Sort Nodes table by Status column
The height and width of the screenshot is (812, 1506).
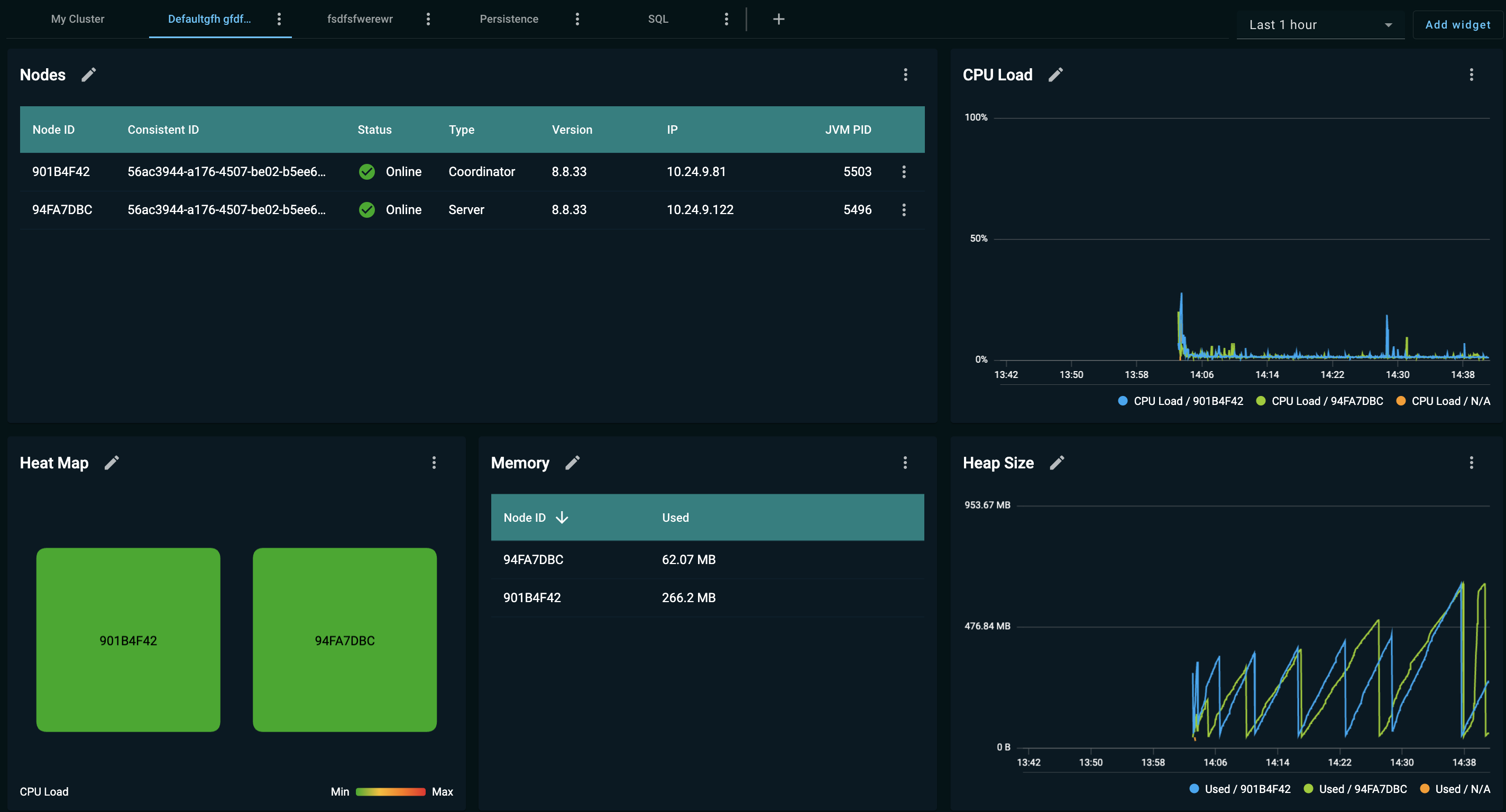tap(375, 130)
